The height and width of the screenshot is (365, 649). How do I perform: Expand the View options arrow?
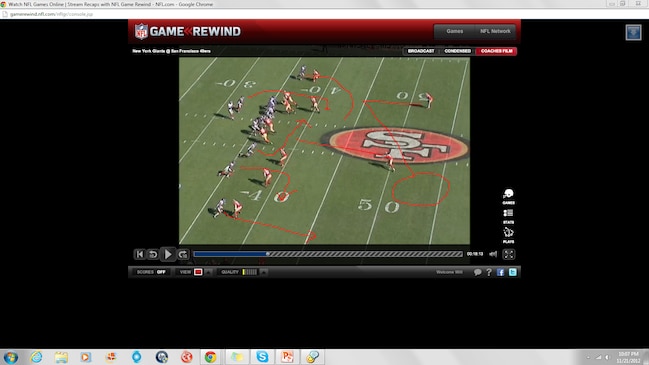[209, 272]
